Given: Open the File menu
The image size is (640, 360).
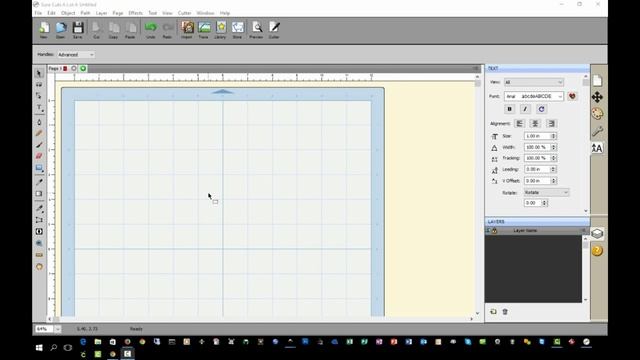Looking at the screenshot, I should point(38,13).
